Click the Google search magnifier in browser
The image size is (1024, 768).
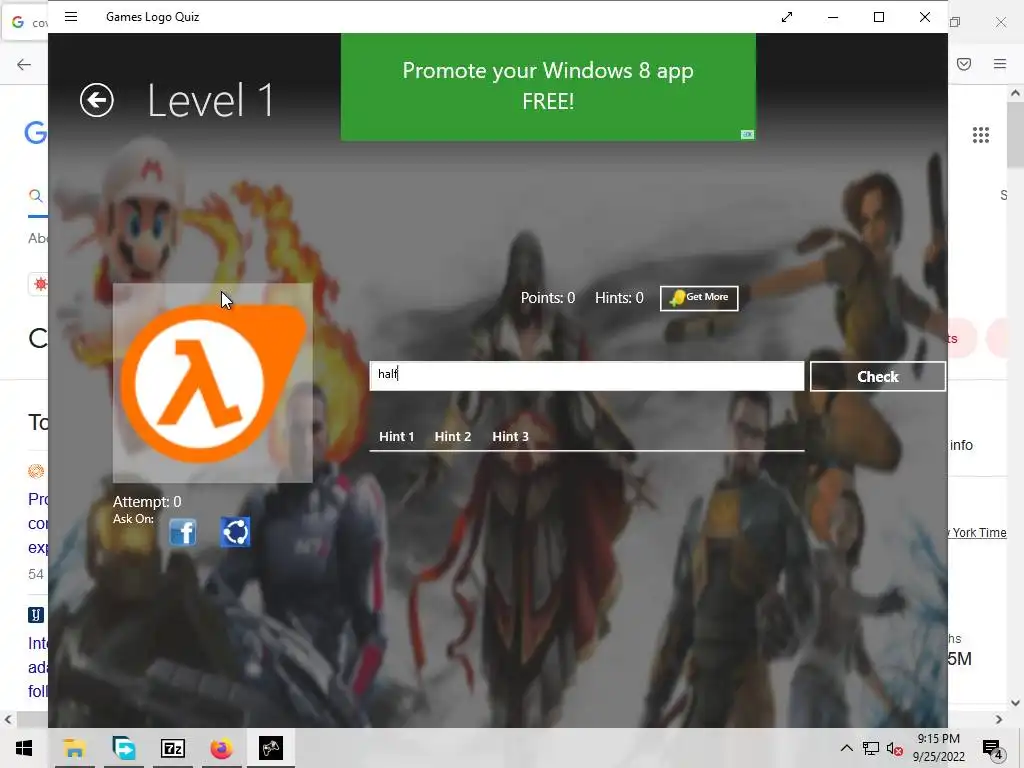coord(35,195)
